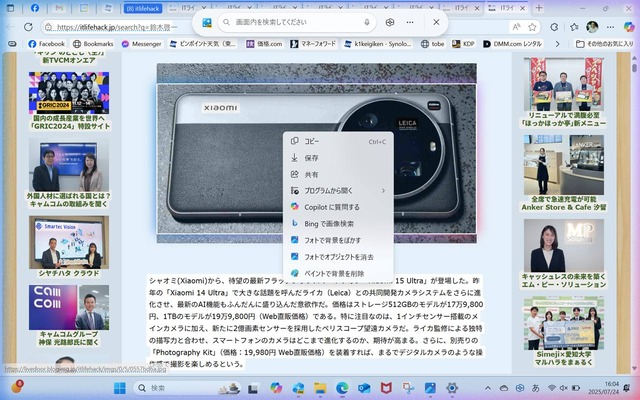The width and height of the screenshot is (640, 400).
Task: Open the KDP bookmark
Action: pyautogui.click(x=463, y=44)
